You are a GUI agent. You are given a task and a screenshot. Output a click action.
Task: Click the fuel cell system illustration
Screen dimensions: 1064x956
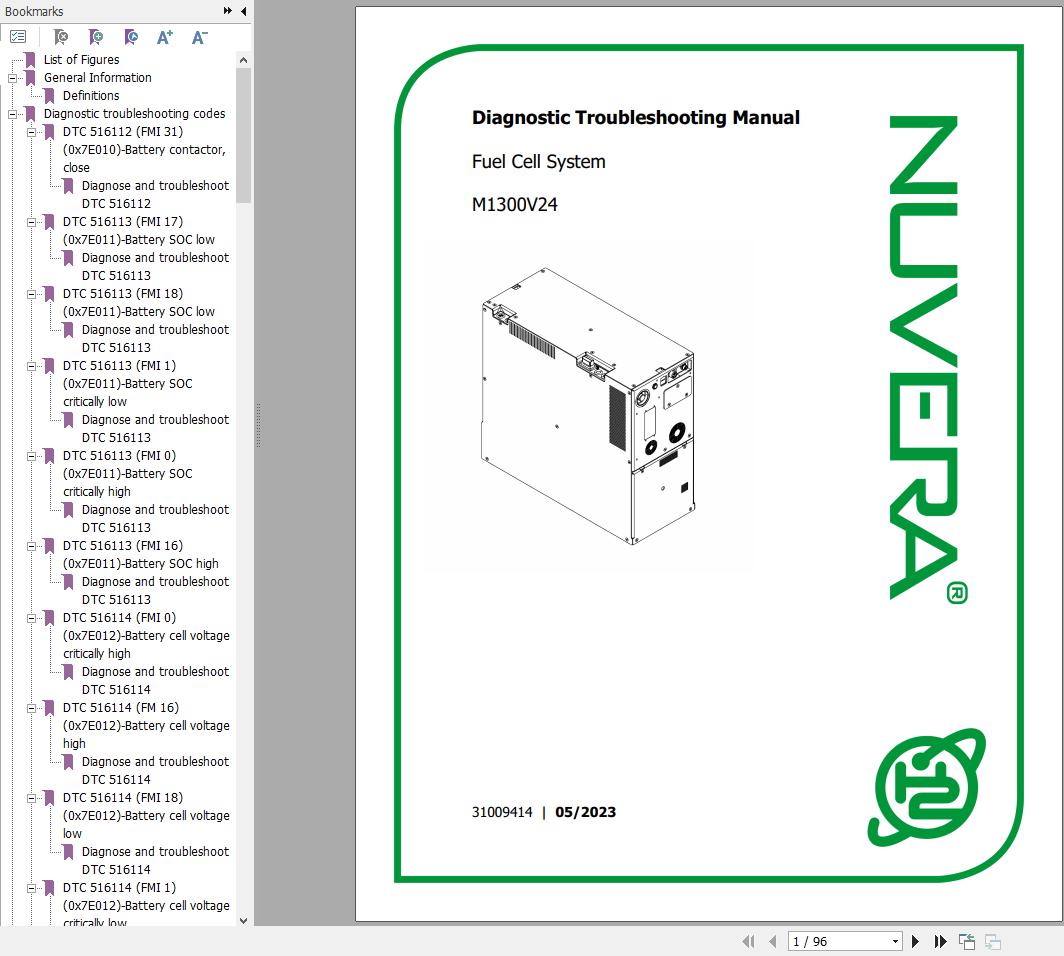pos(588,406)
